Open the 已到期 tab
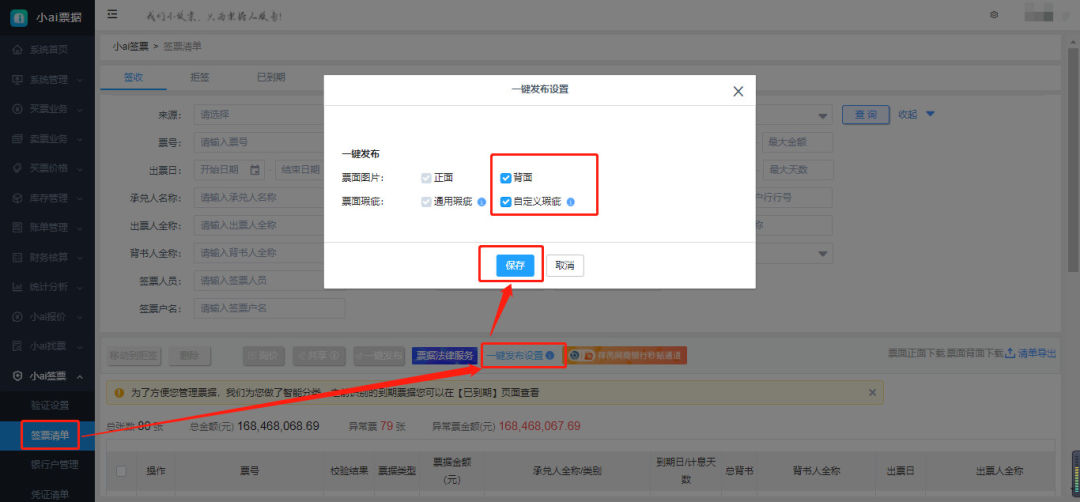1080x502 pixels. tap(271, 77)
